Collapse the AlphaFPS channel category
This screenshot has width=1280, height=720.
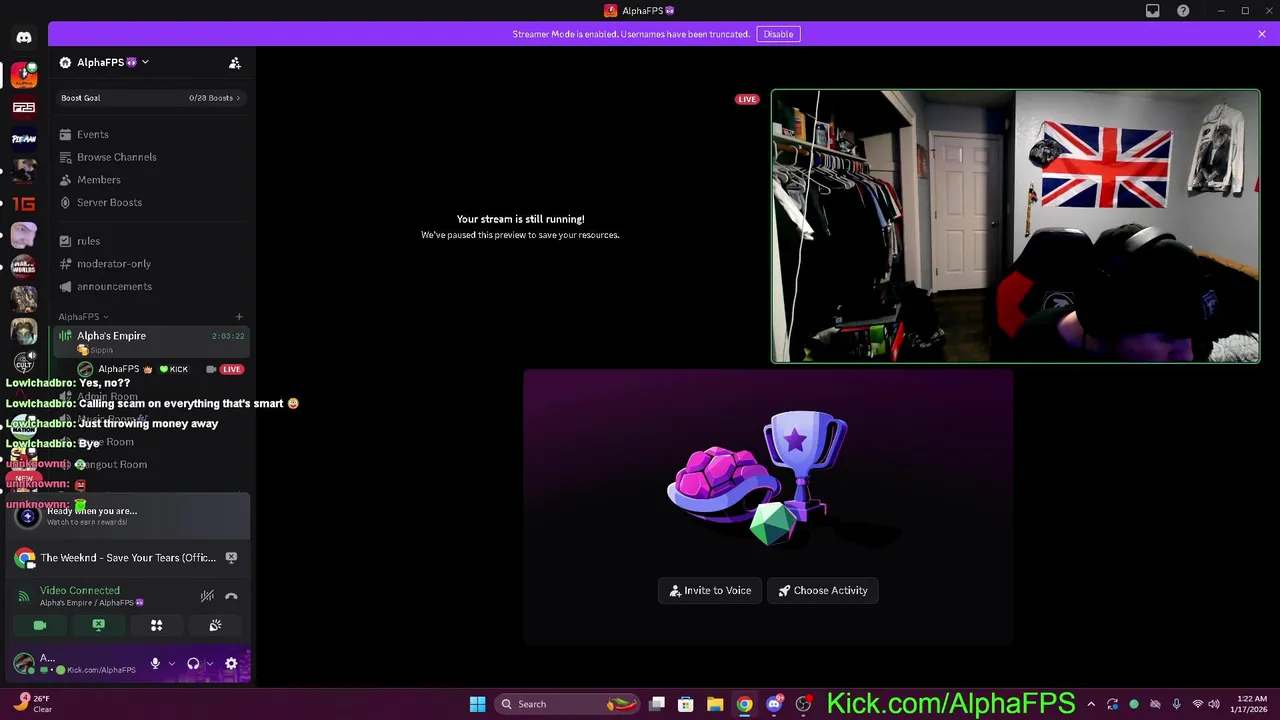pyautogui.click(x=83, y=317)
